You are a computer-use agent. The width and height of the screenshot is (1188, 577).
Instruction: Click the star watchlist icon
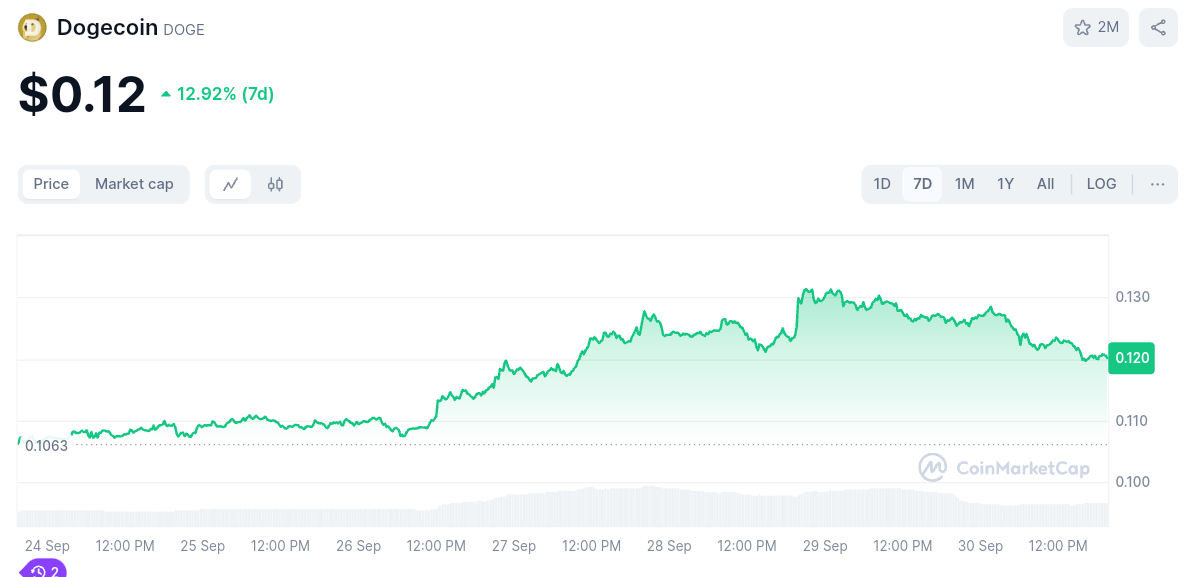coord(1084,27)
